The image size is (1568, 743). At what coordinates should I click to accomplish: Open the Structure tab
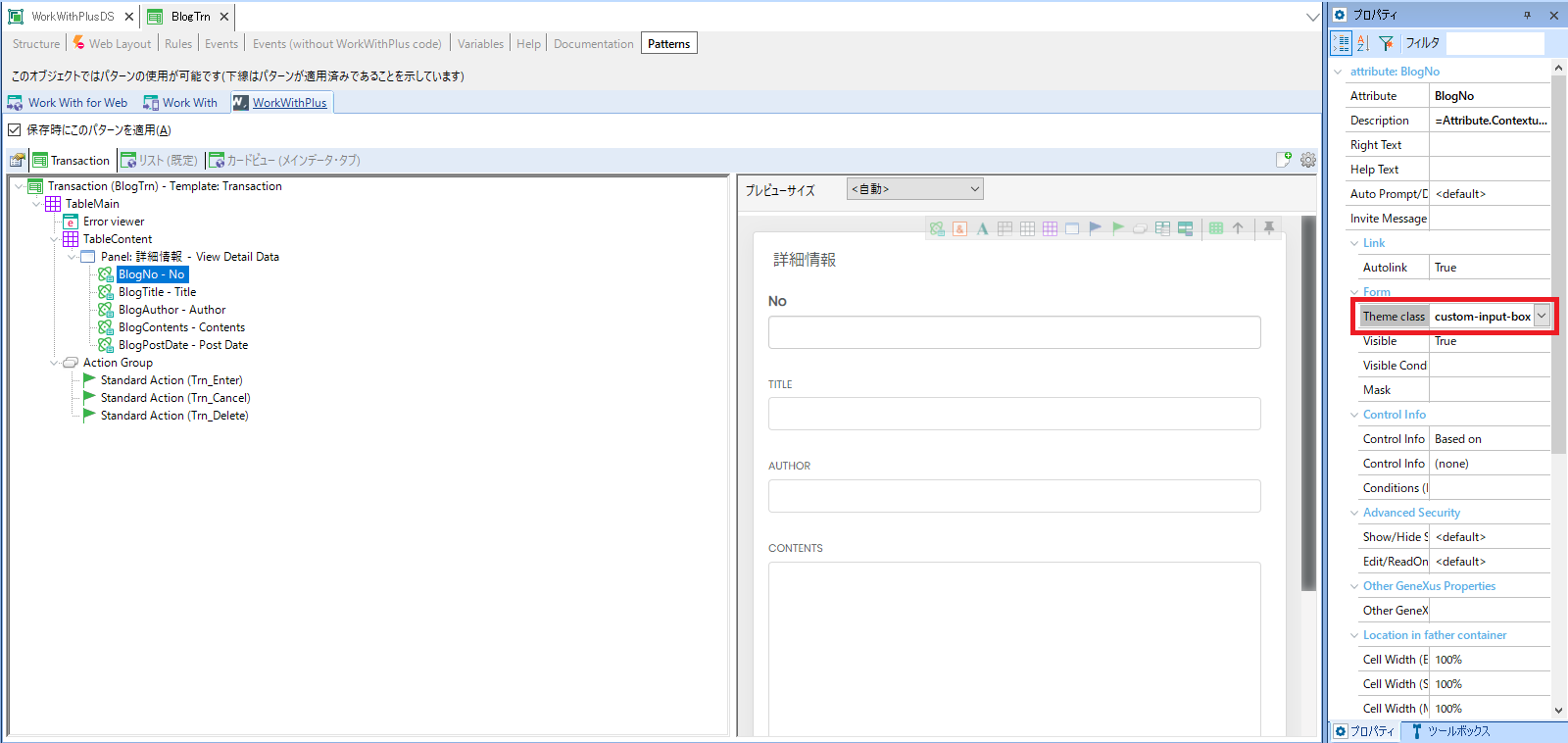point(36,43)
